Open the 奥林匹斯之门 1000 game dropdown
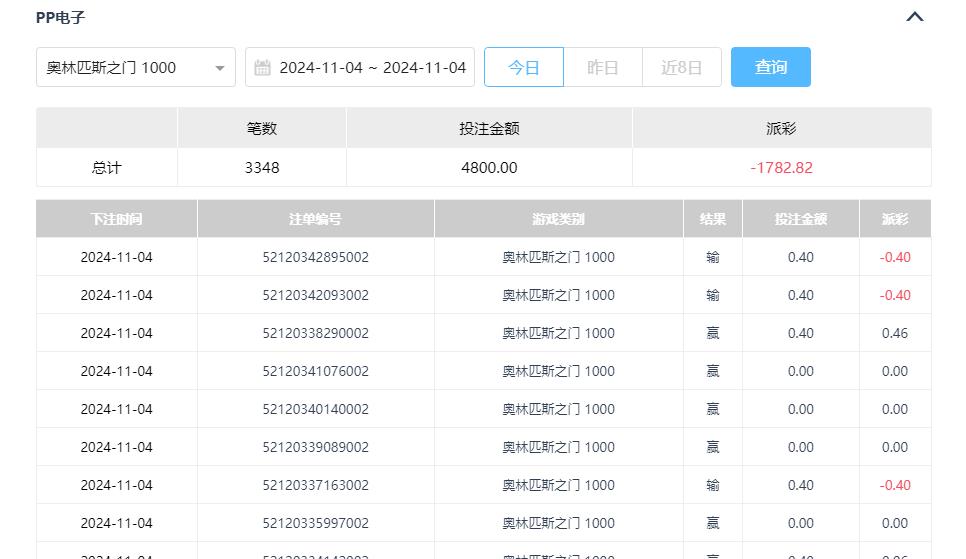The image size is (966, 559). pos(136,67)
